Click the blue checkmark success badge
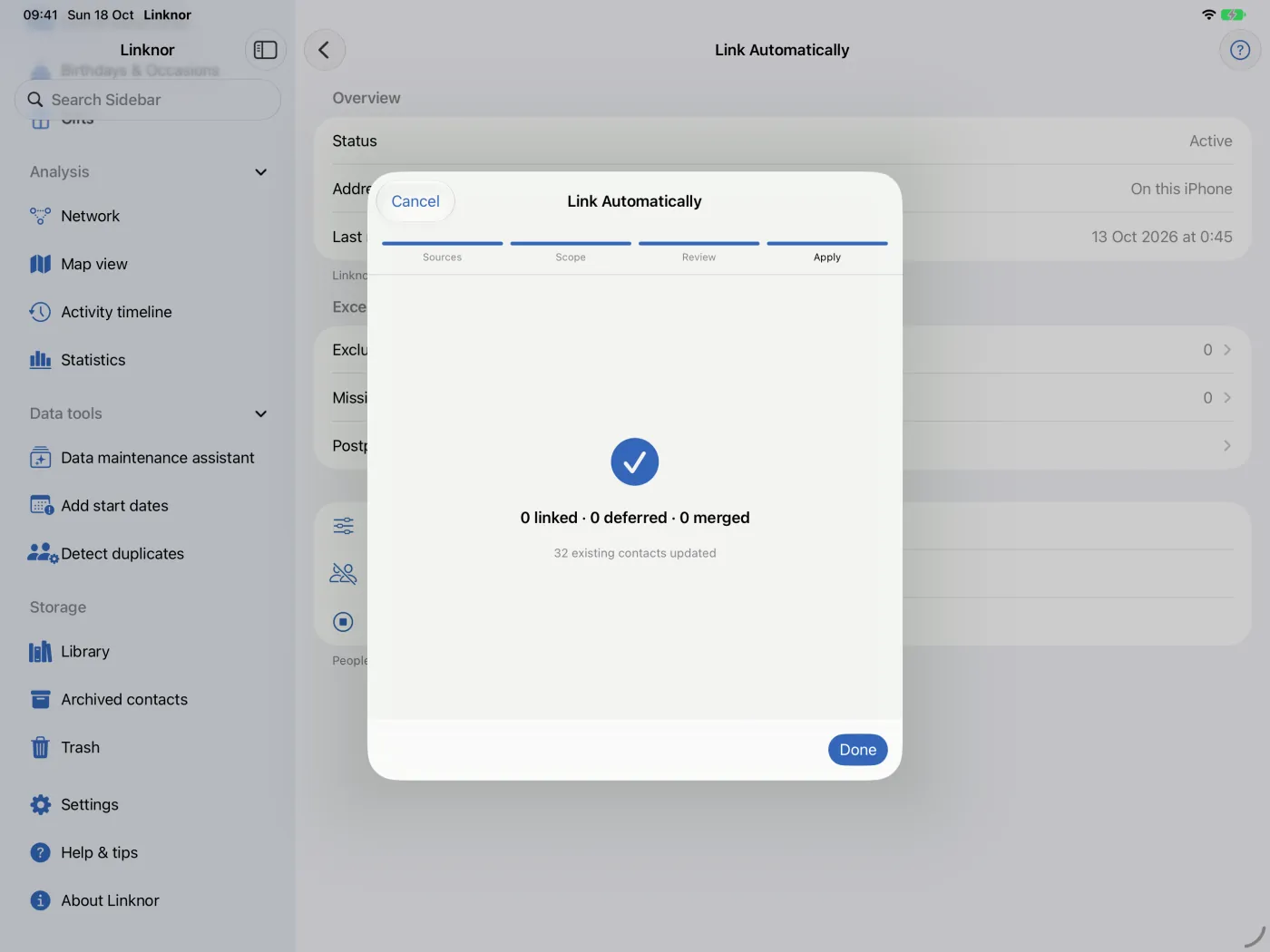Image resolution: width=1270 pixels, height=952 pixels. (x=635, y=462)
